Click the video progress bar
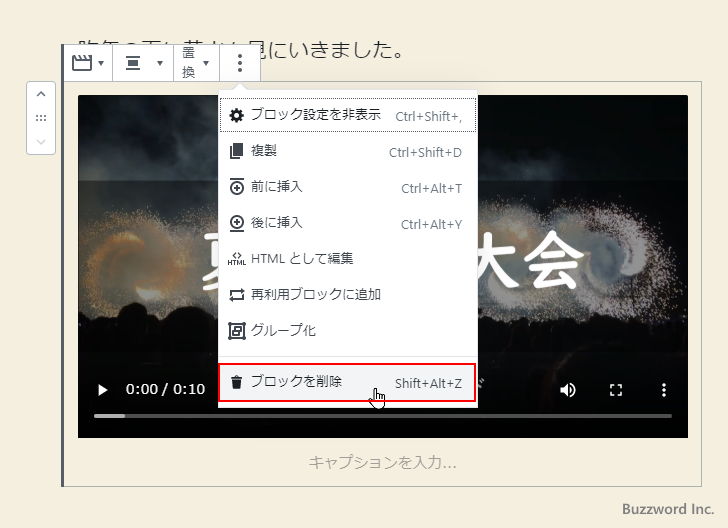The width and height of the screenshot is (728, 528). tap(382, 415)
